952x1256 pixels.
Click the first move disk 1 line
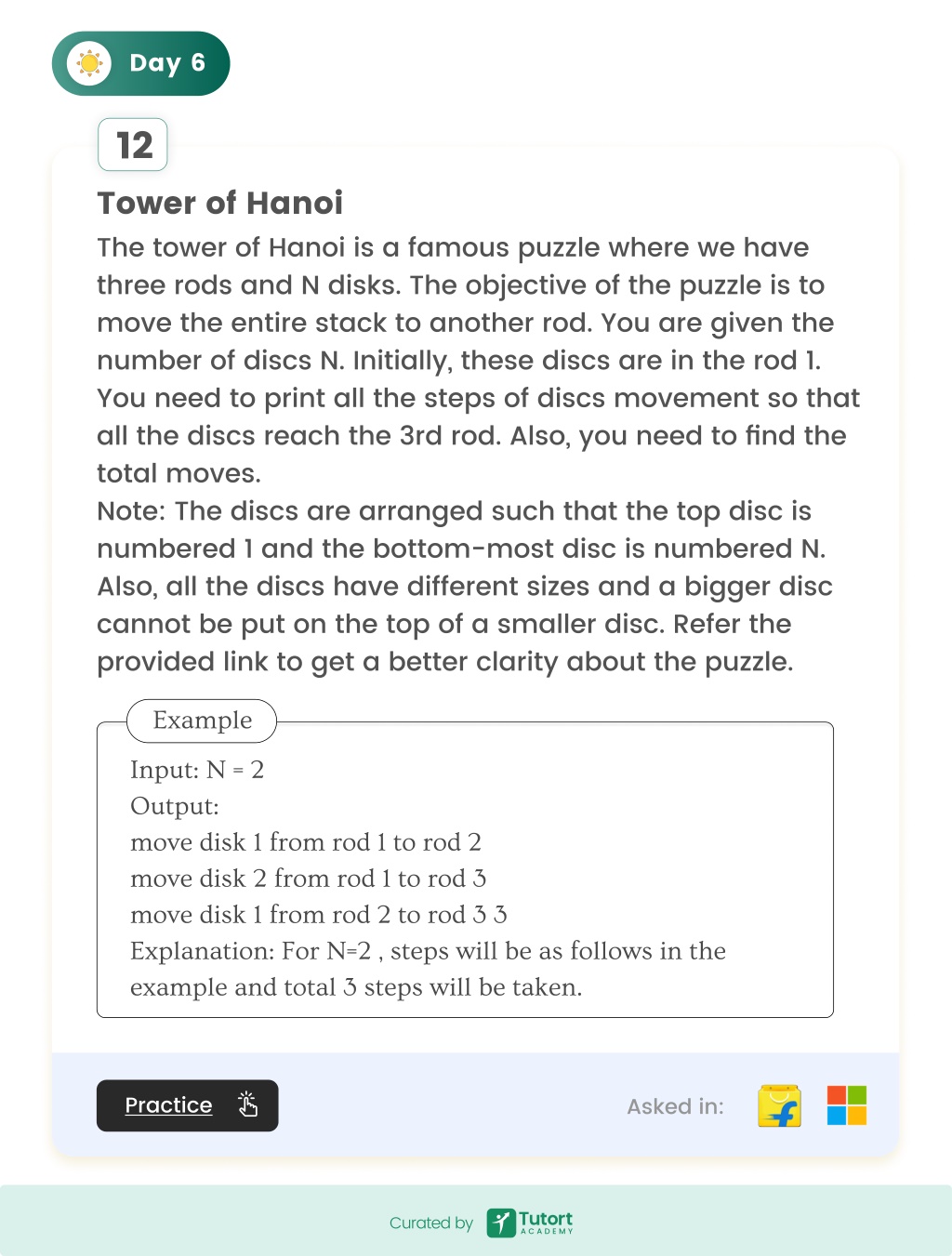click(x=306, y=842)
